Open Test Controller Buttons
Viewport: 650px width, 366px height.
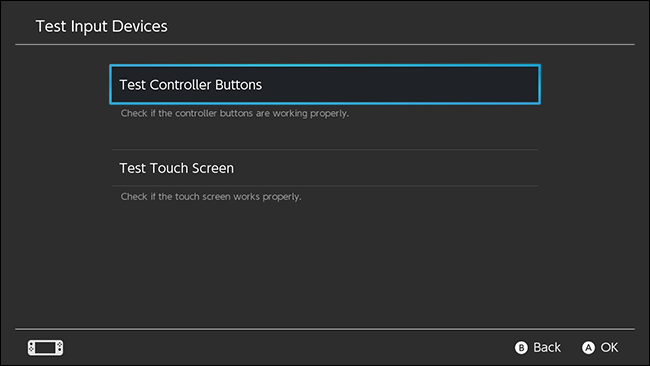coord(325,85)
